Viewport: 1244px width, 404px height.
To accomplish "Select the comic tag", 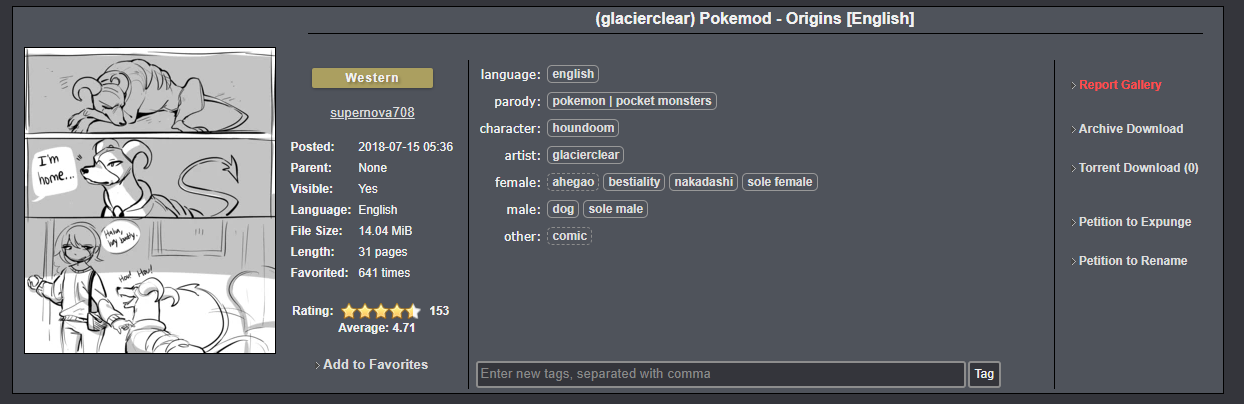I will [x=570, y=236].
